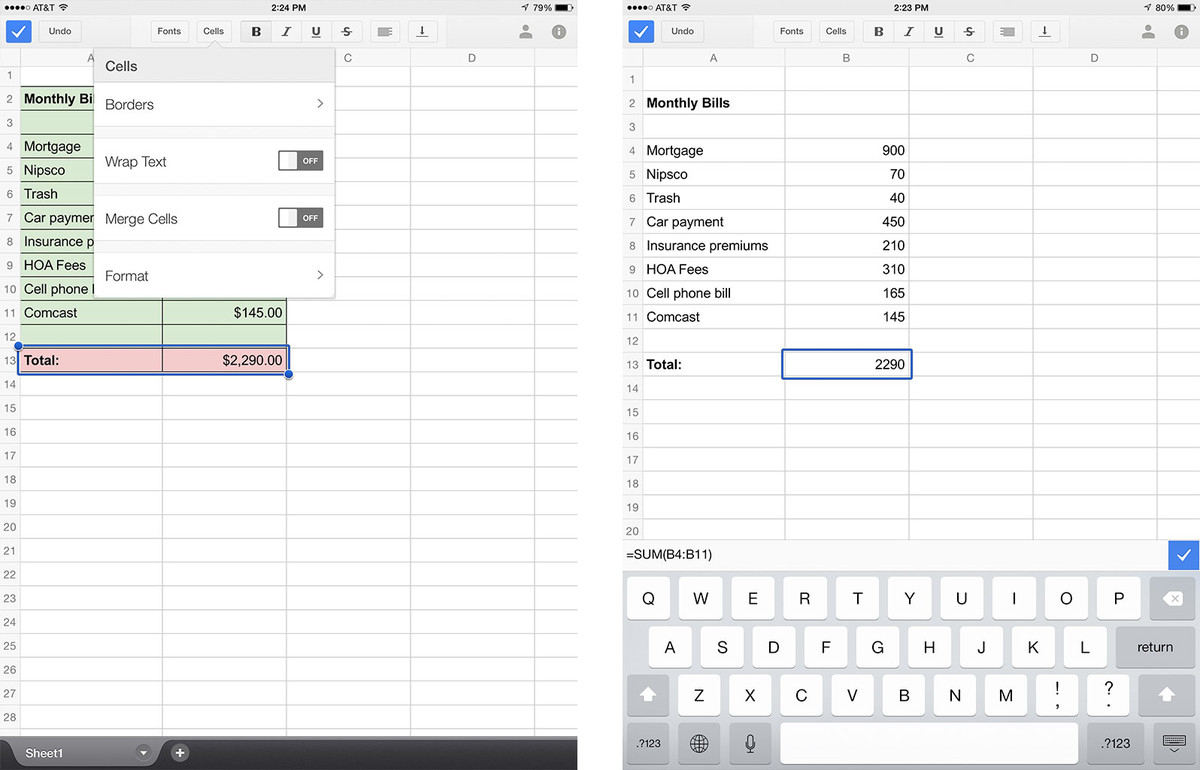The height and width of the screenshot is (770, 1200).
Task: Open the Fonts menu in right spreadsheet toolbar
Action: tap(792, 31)
